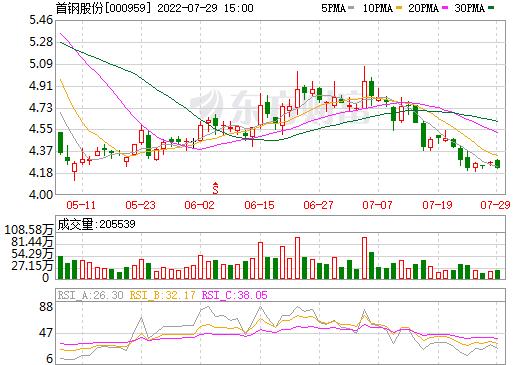Click the 30PMA green legend swatch

[491, 8]
